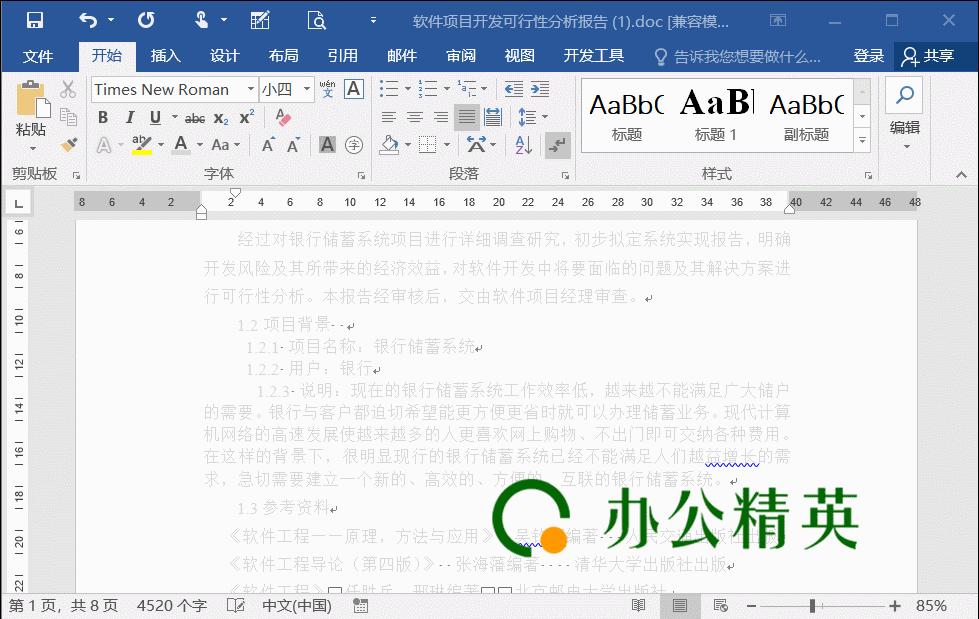
Task: Open the font name dropdown
Action: 251,89
